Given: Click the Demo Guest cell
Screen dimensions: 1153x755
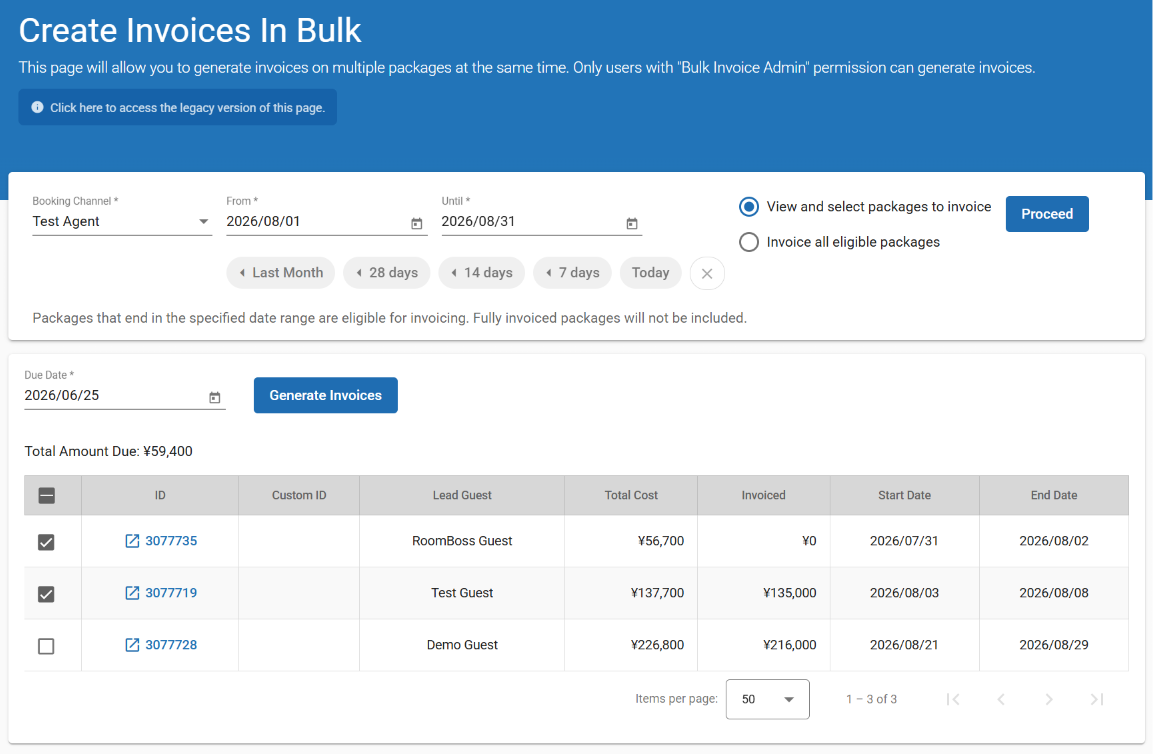Looking at the screenshot, I should [462, 645].
